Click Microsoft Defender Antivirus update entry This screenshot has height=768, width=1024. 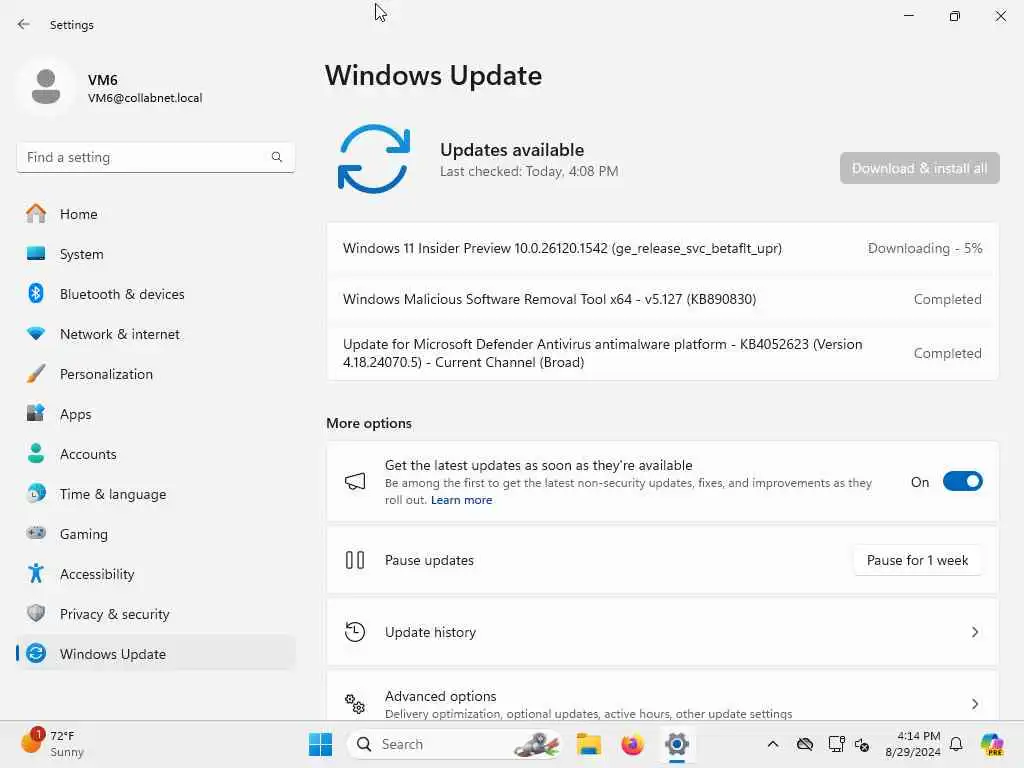coord(662,353)
